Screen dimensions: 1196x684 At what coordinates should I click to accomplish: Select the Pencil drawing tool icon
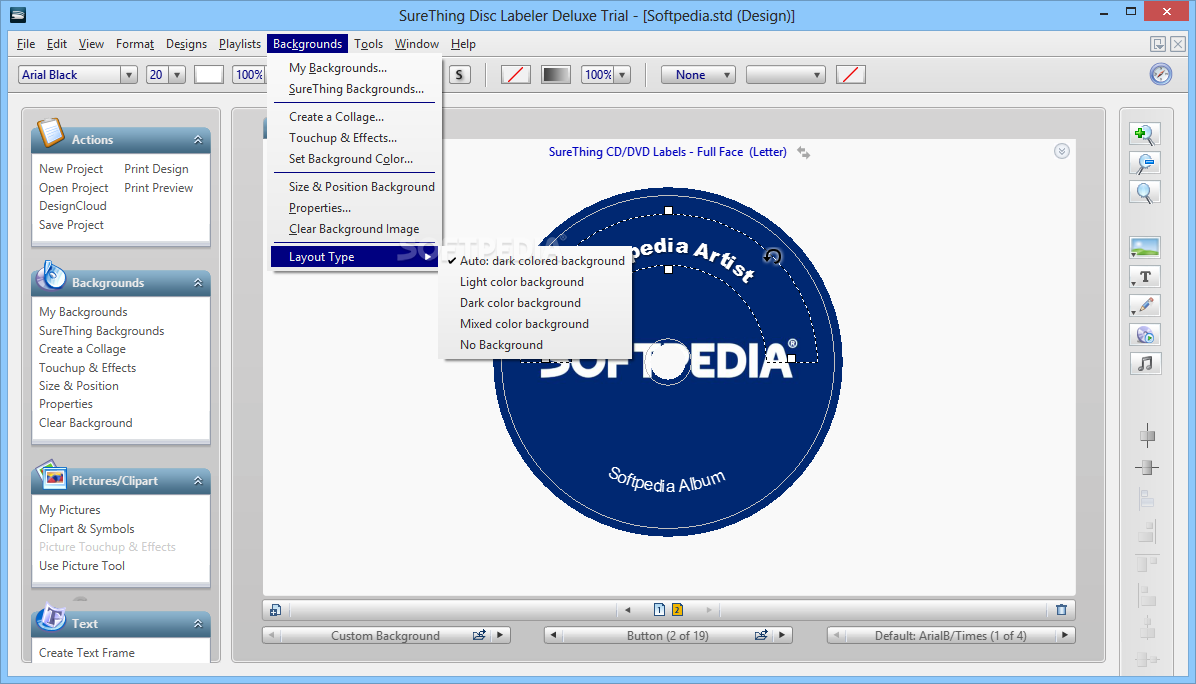pyautogui.click(x=1144, y=306)
